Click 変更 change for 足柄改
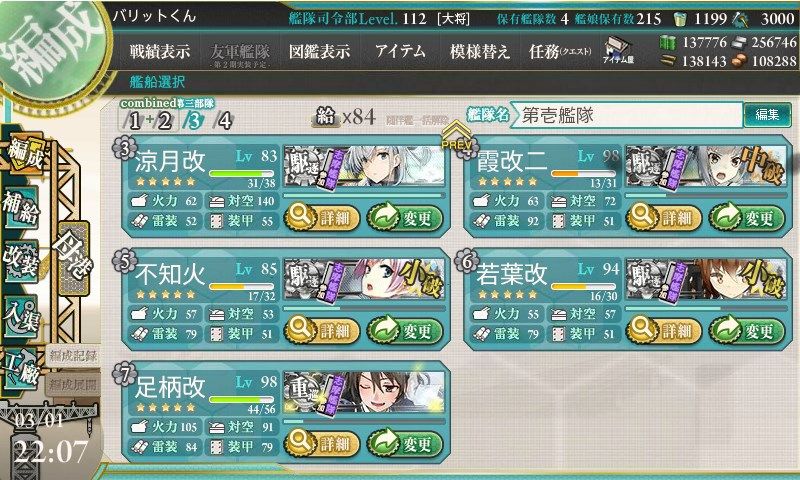Viewport: 800px width, 480px height. (x=405, y=444)
